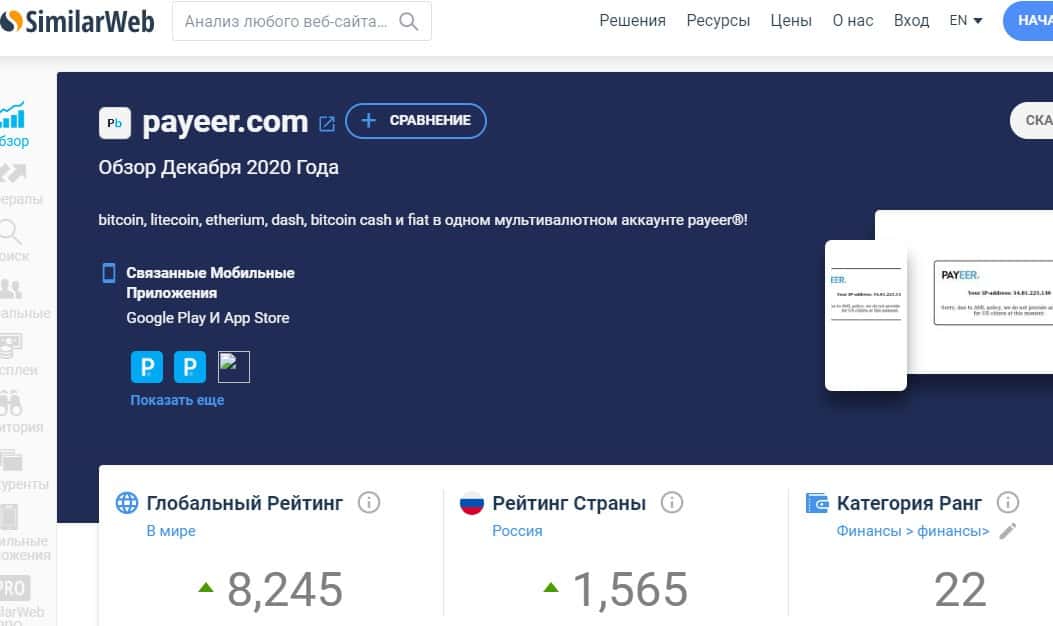Screen dimensions: 1053x626
Task: Click the second Payeer app icon
Action: (190, 367)
